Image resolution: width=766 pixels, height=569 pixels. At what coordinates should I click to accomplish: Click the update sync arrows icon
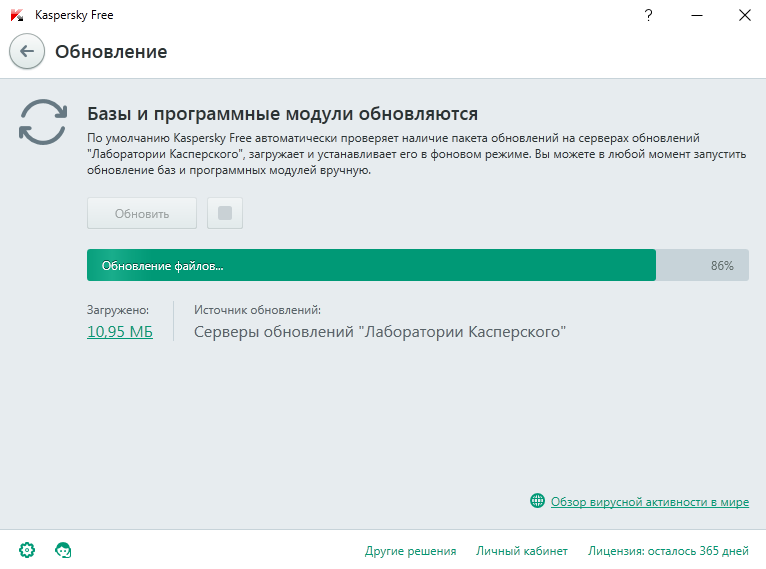pos(43,122)
